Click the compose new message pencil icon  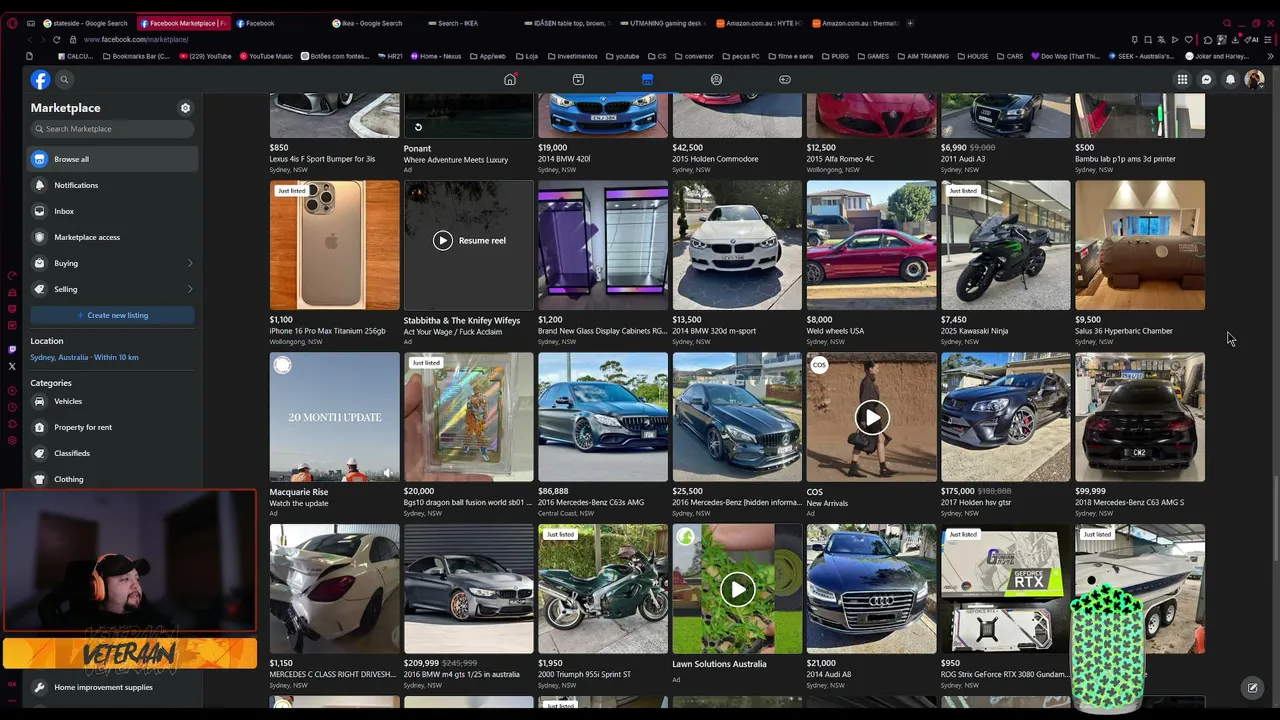1252,688
